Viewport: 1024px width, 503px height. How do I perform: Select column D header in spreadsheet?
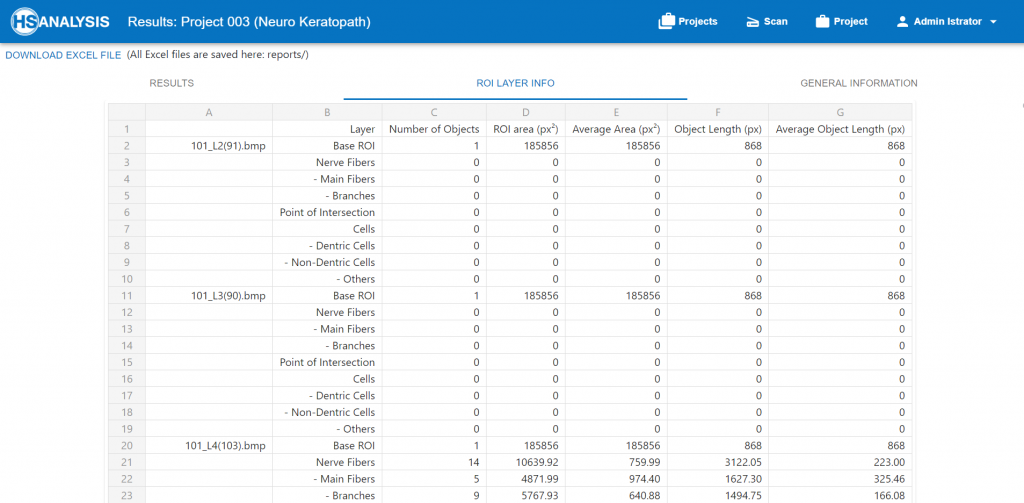point(526,112)
